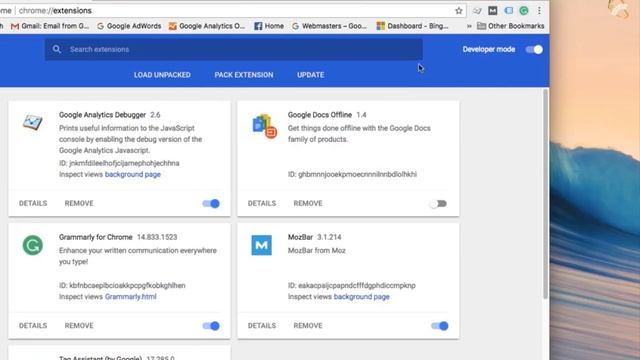Disable MozBar extension toggle

pos(440,326)
